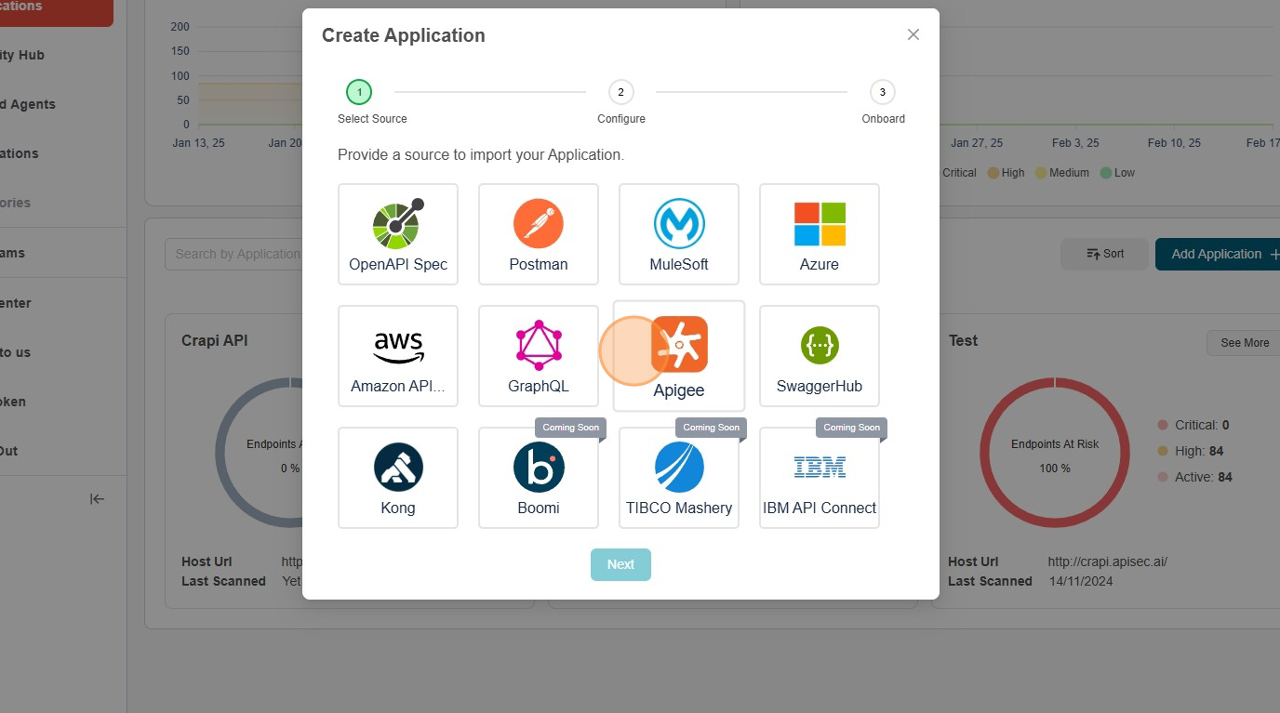Pick the SwaggerHub import option
The width and height of the screenshot is (1280, 713).
pos(818,356)
